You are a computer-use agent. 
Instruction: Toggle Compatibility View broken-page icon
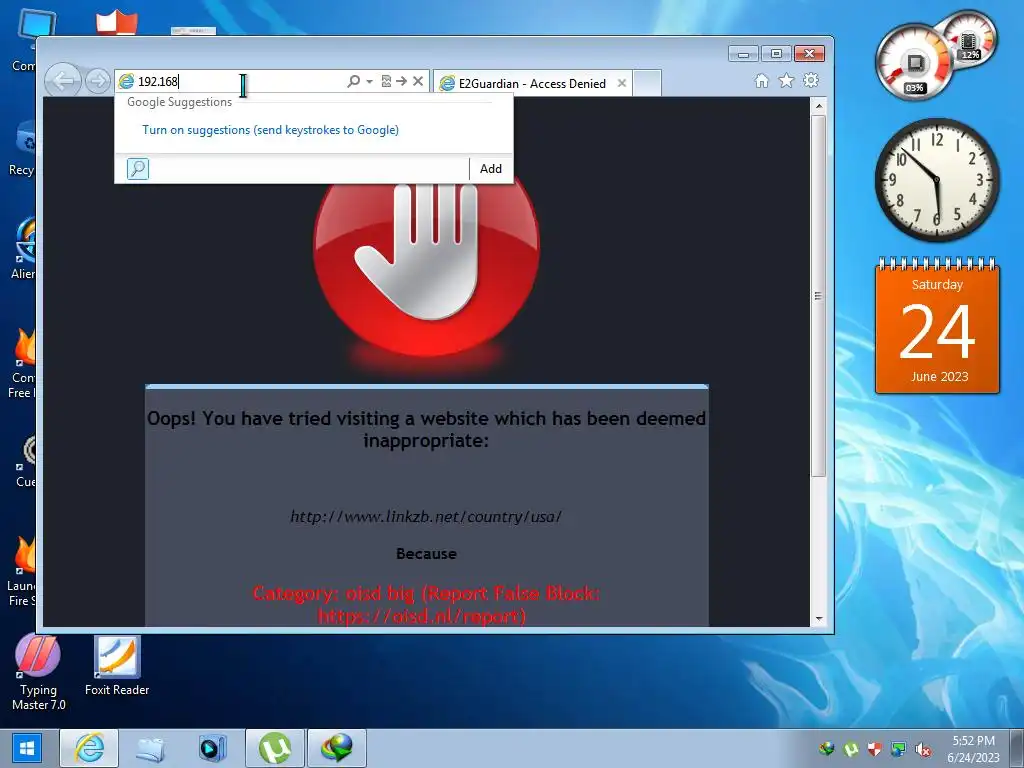click(387, 81)
